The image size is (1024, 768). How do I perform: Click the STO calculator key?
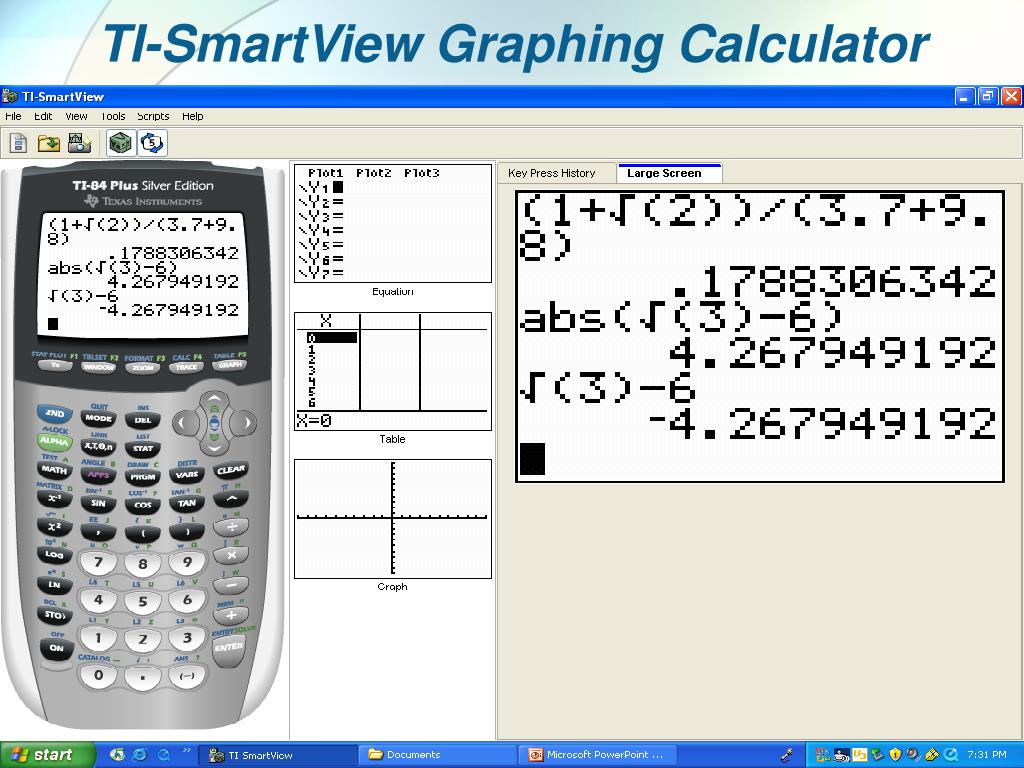[x=55, y=615]
